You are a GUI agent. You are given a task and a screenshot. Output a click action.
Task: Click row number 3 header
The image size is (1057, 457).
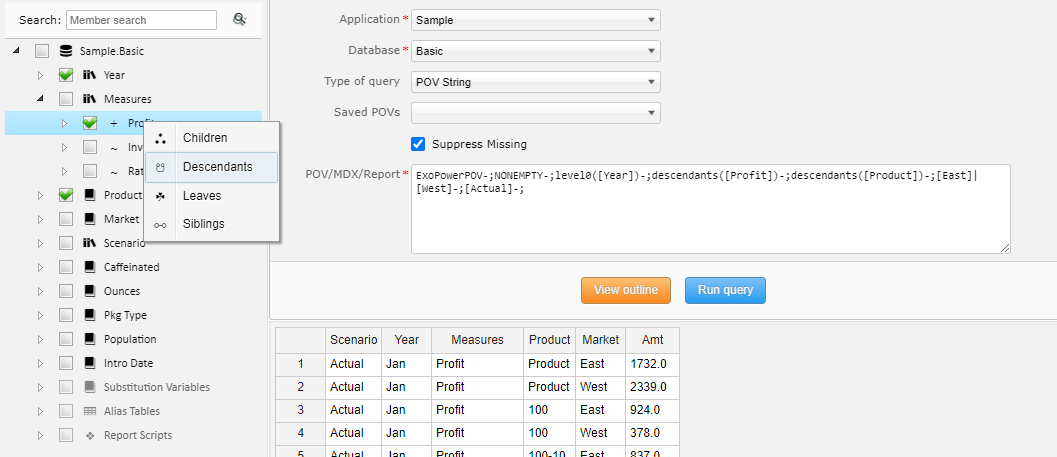coord(301,410)
